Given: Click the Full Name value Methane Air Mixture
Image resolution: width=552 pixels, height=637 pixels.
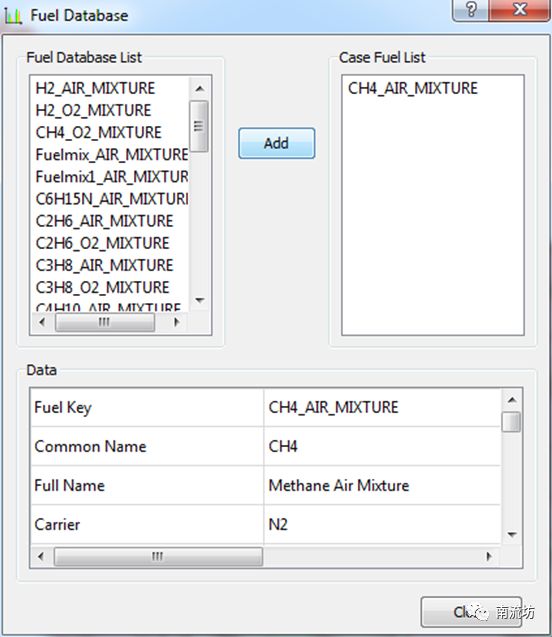Looking at the screenshot, I should coord(339,485).
